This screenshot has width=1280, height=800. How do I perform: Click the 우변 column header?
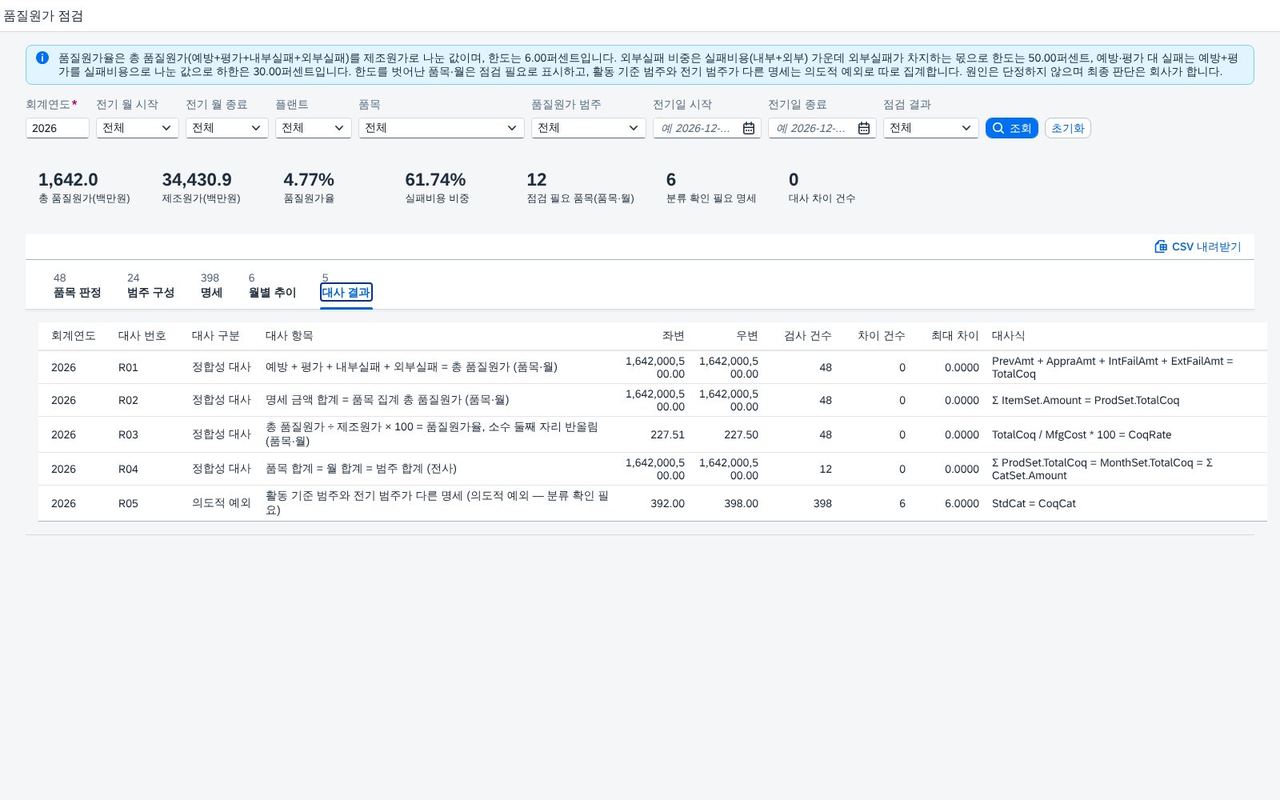click(x=747, y=336)
